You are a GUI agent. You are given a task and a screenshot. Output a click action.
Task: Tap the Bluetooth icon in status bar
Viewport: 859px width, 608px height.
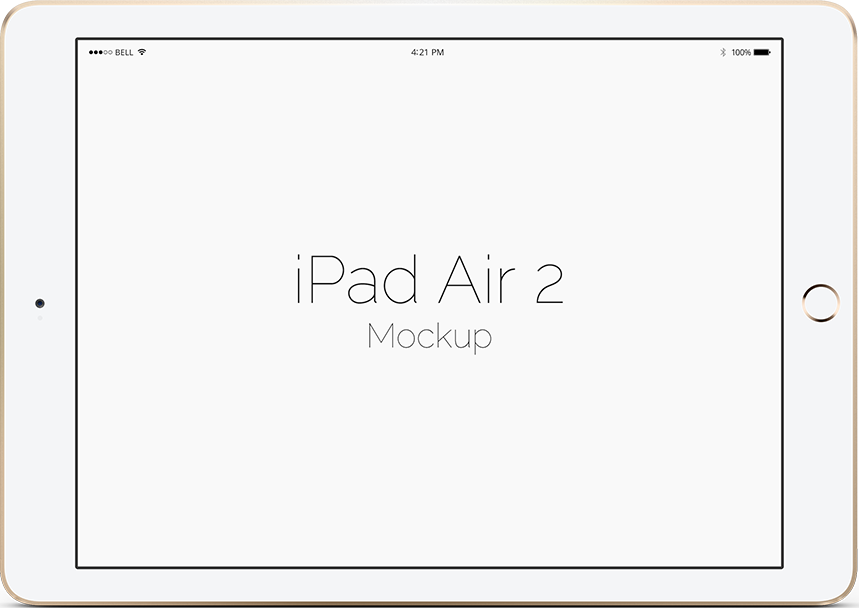coord(723,52)
